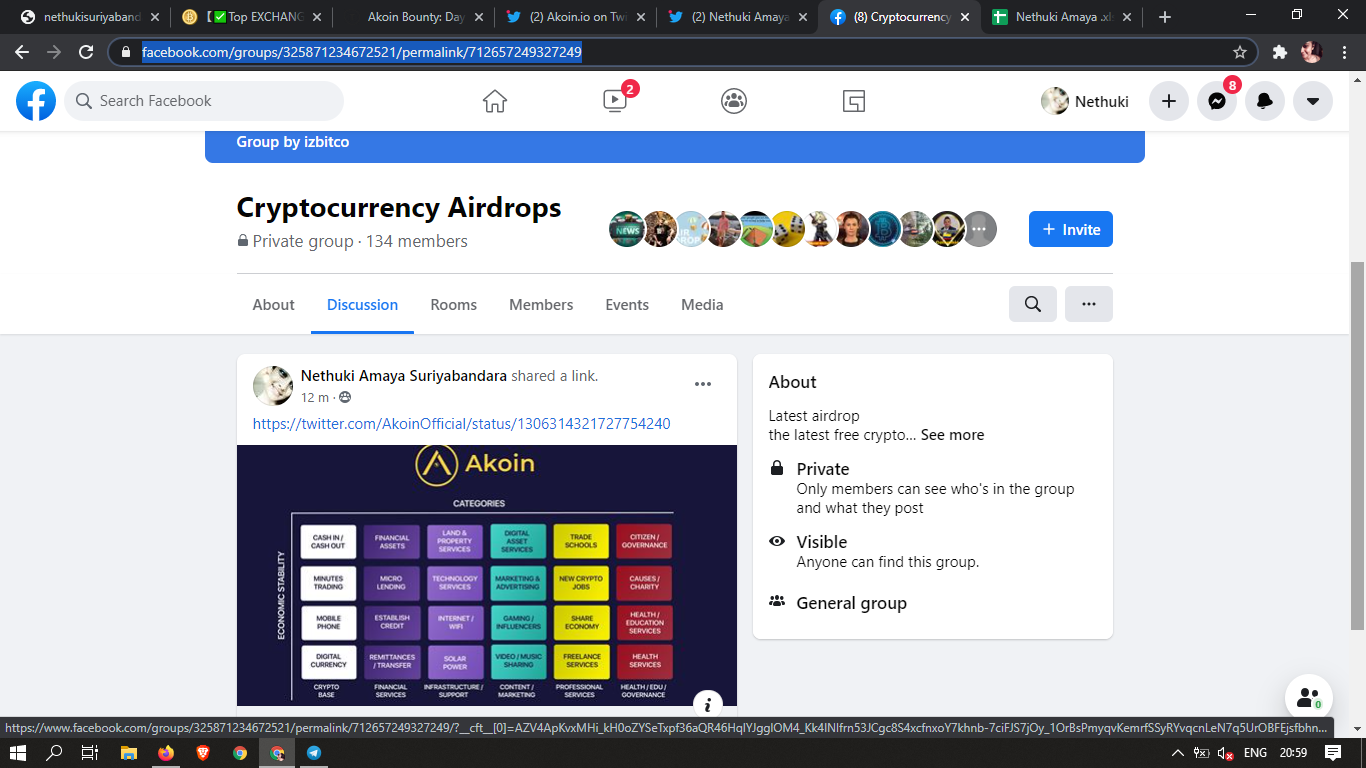Screen dimensions: 1366x768
Task: Expand the Account dropdown arrow
Action: [x=1313, y=101]
